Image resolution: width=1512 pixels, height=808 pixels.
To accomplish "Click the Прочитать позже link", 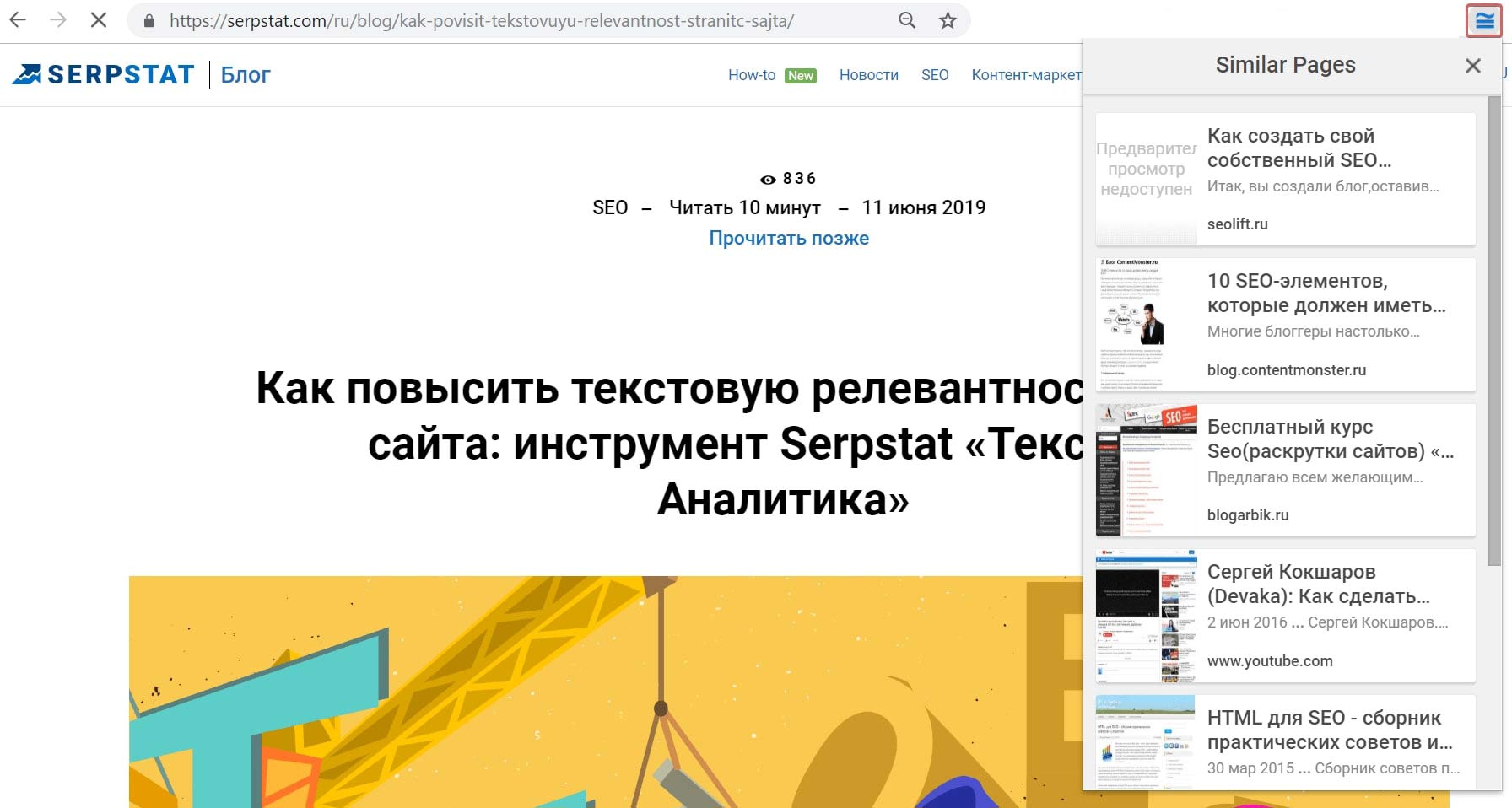I will [x=789, y=238].
